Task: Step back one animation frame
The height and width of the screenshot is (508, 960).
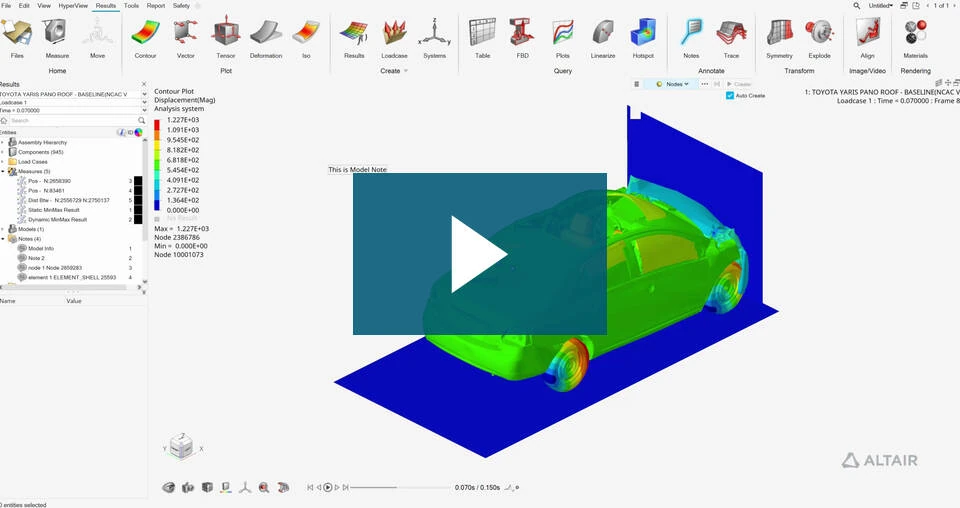Action: (318, 487)
